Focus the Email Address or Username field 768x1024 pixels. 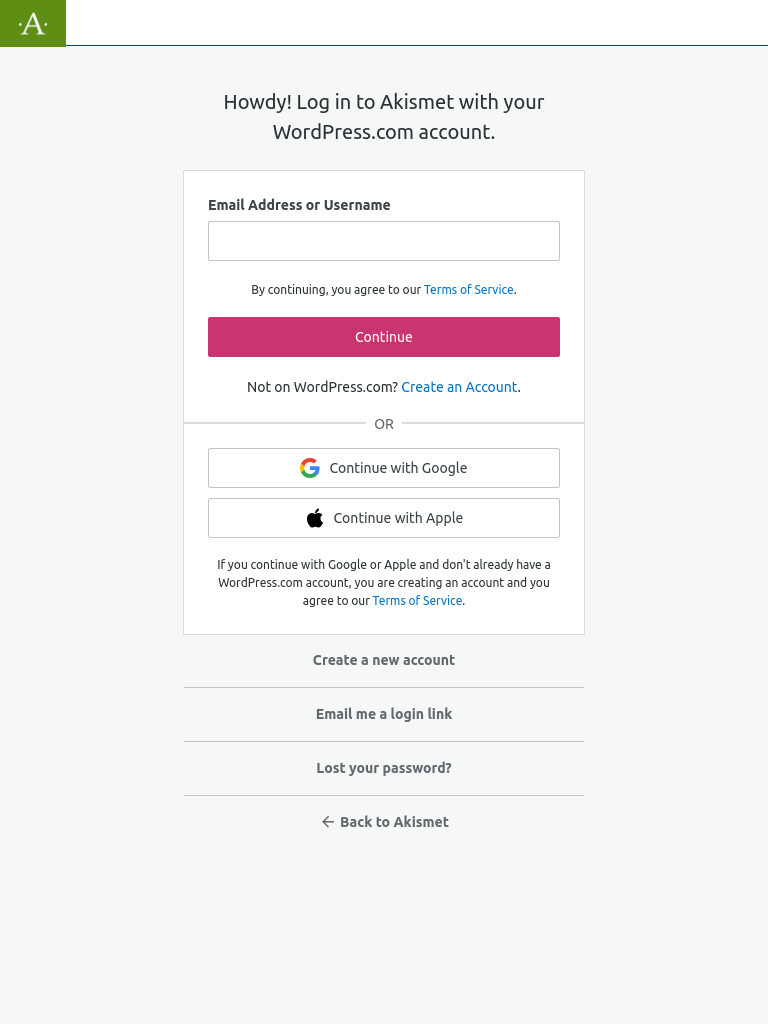tap(384, 241)
